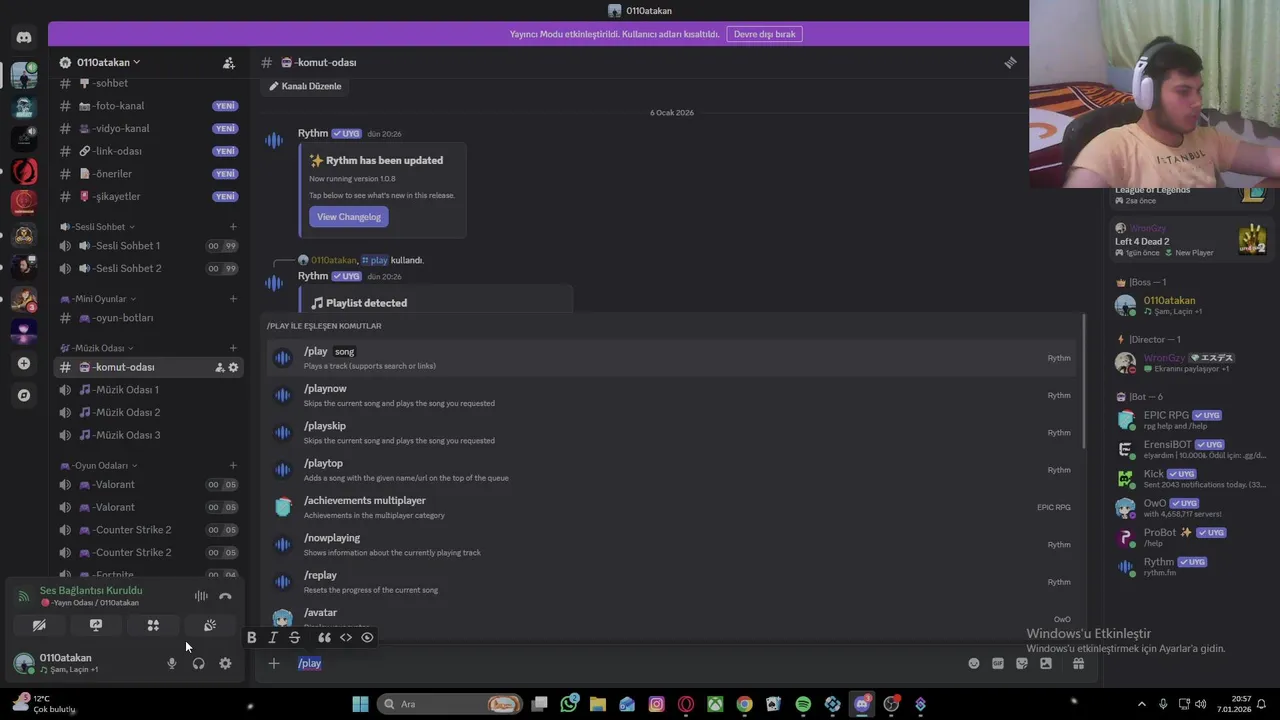Open the soundboard button in the voice panel

(210, 625)
